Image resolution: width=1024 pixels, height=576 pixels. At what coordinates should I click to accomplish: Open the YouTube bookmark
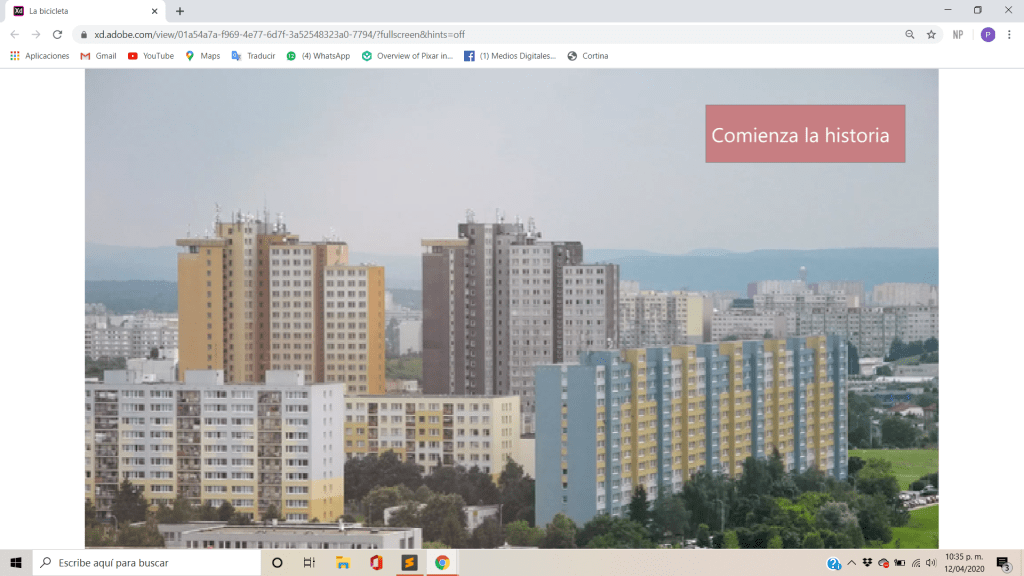point(150,56)
